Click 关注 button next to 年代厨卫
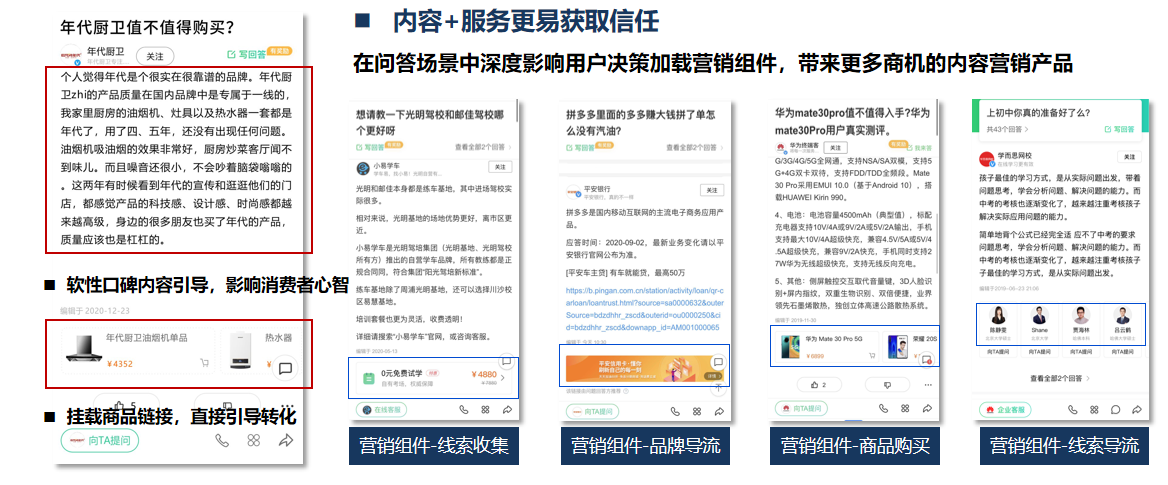1168x485 pixels. [155, 56]
